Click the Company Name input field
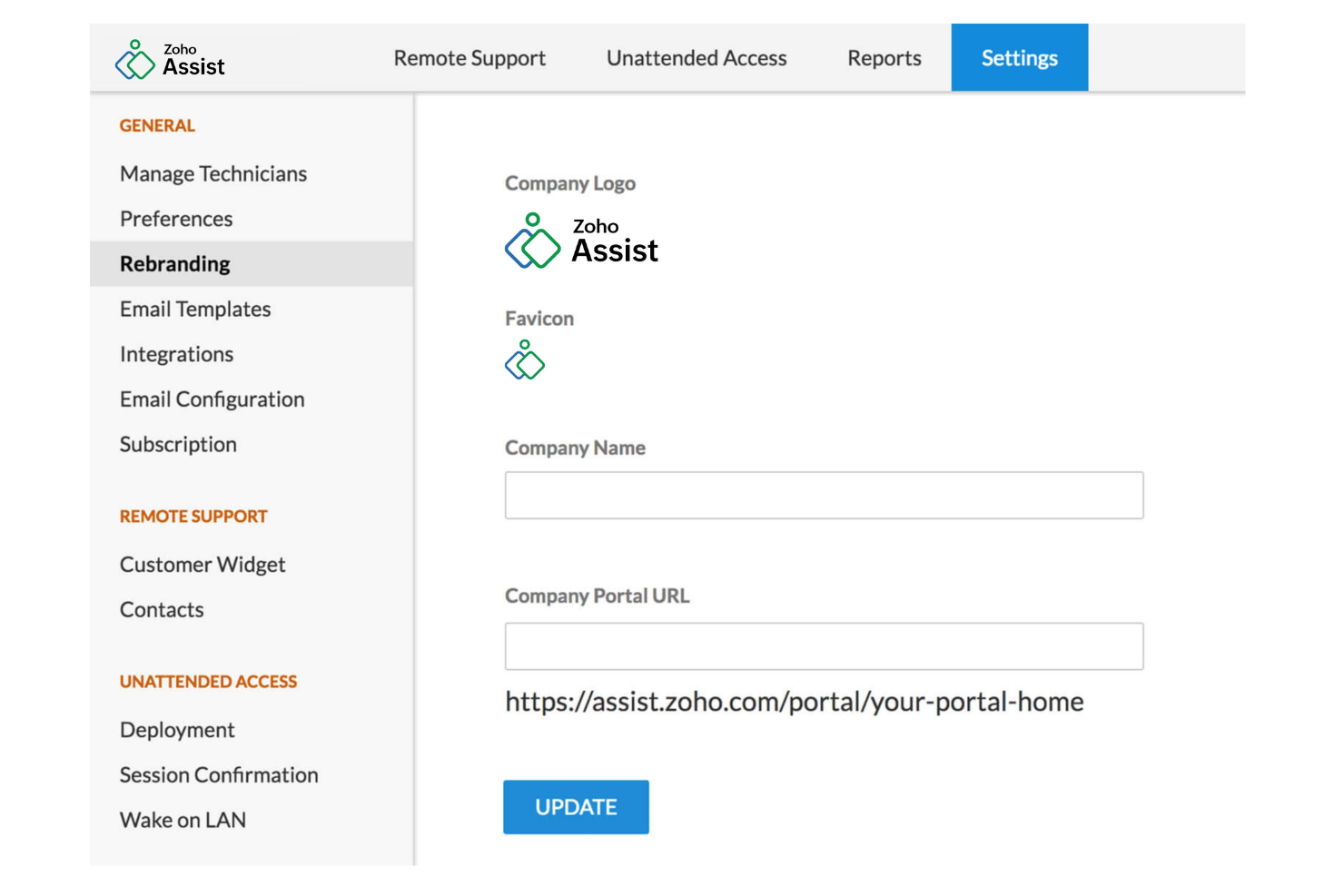Viewport: 1344px width, 896px height. pyautogui.click(x=824, y=496)
